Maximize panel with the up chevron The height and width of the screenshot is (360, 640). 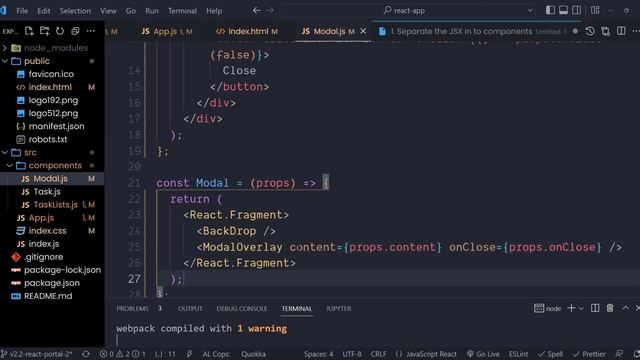pyautogui.click(x=625, y=308)
